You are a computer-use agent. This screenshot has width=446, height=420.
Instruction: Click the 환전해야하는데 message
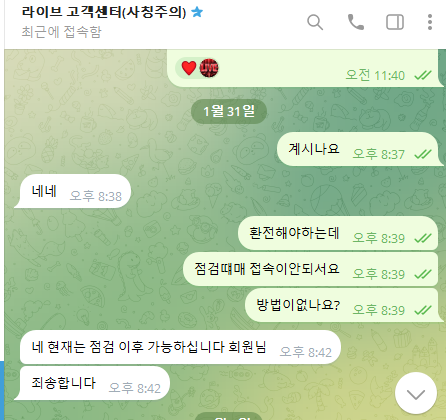pyautogui.click(x=338, y=233)
